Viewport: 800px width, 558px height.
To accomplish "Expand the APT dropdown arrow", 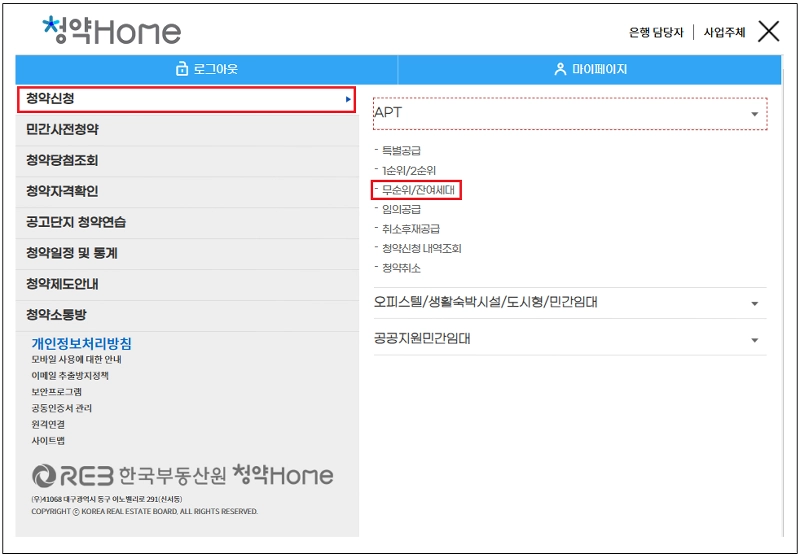I will click(755, 114).
